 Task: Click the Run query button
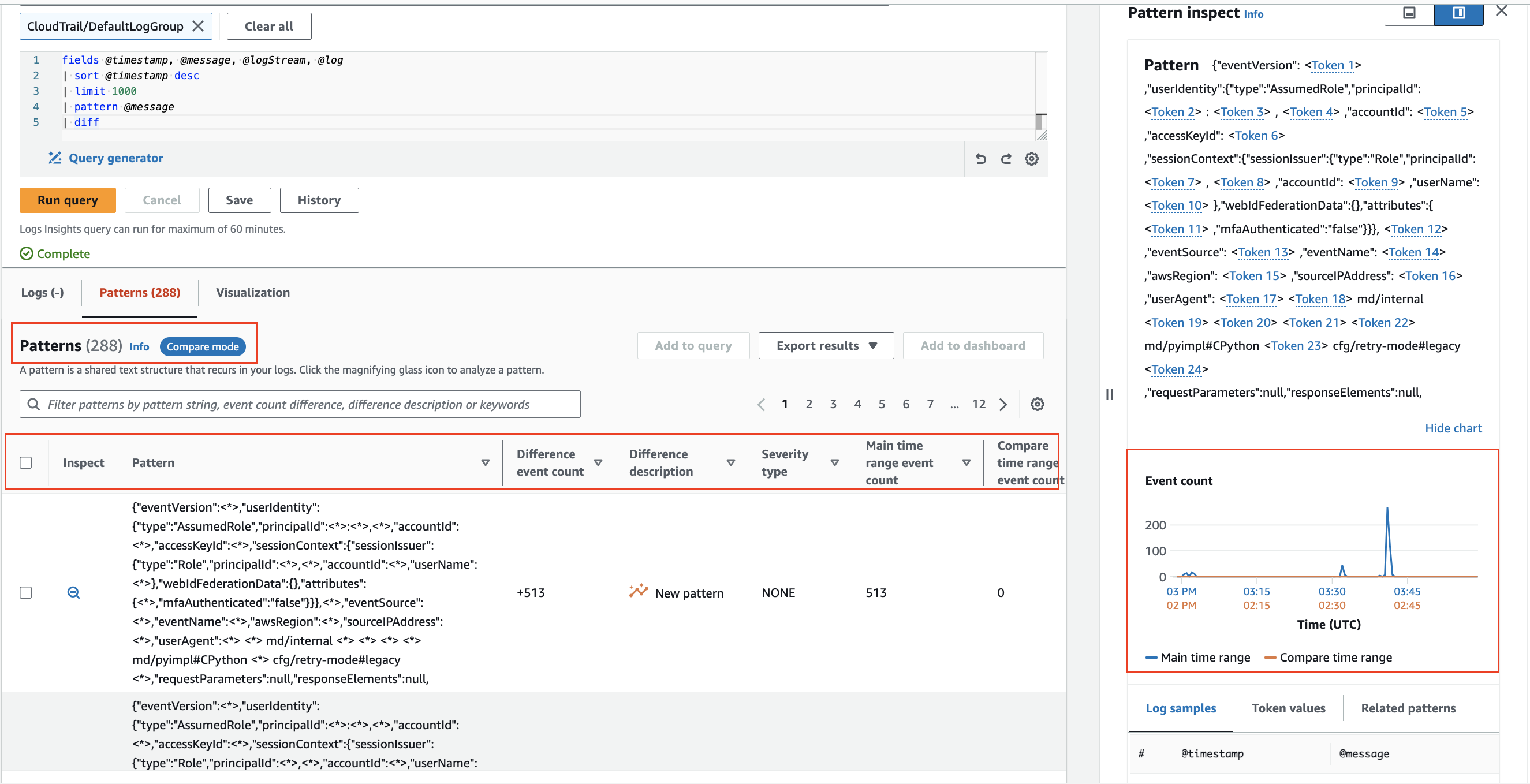pos(68,200)
